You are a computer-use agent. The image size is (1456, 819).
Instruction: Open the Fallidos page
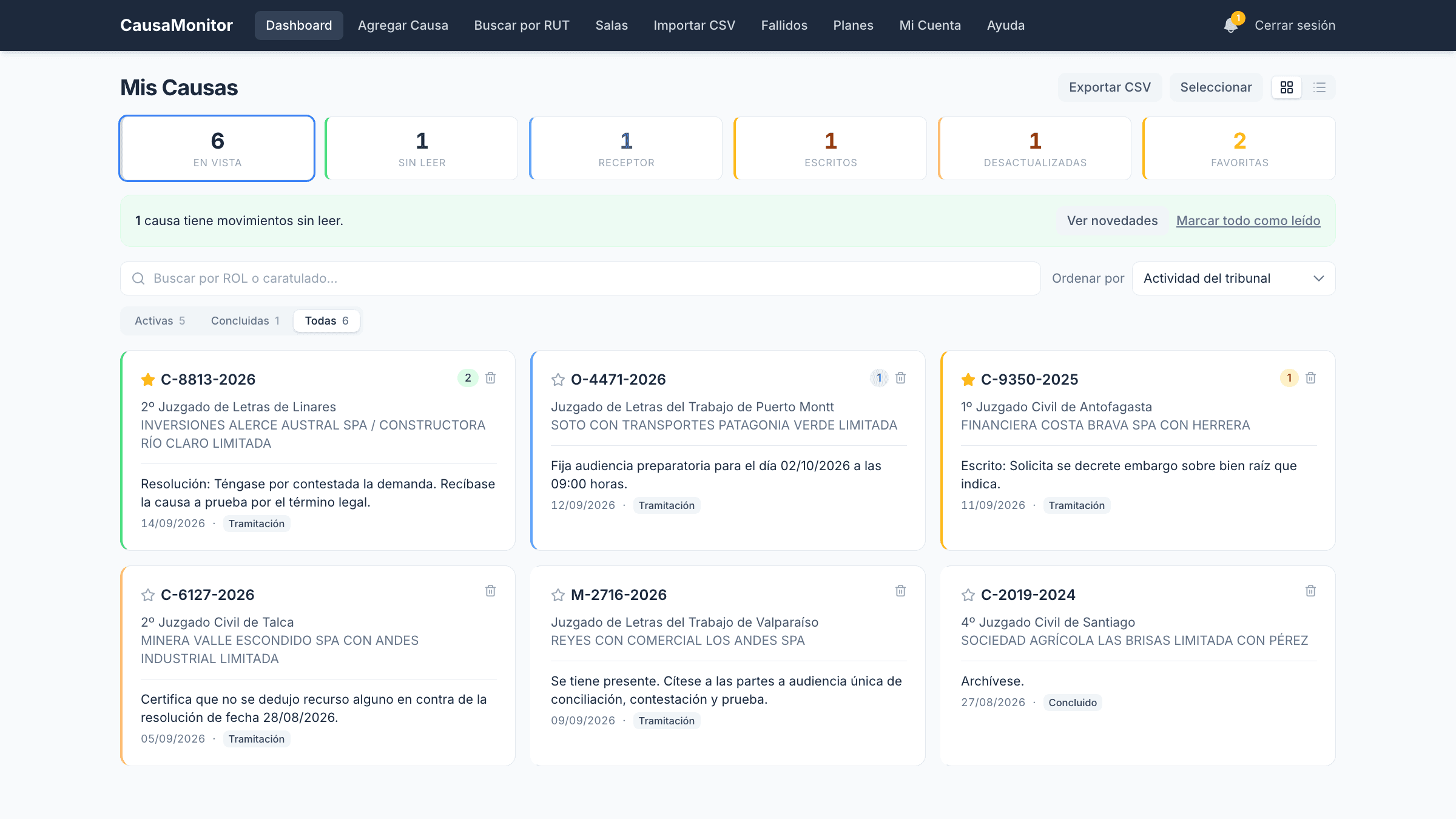coord(784,25)
